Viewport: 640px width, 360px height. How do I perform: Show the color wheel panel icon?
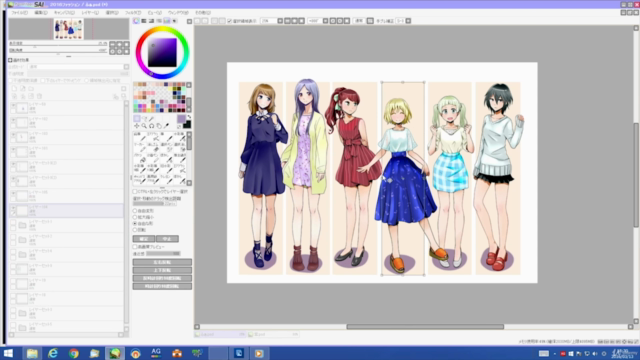(x=136, y=21)
